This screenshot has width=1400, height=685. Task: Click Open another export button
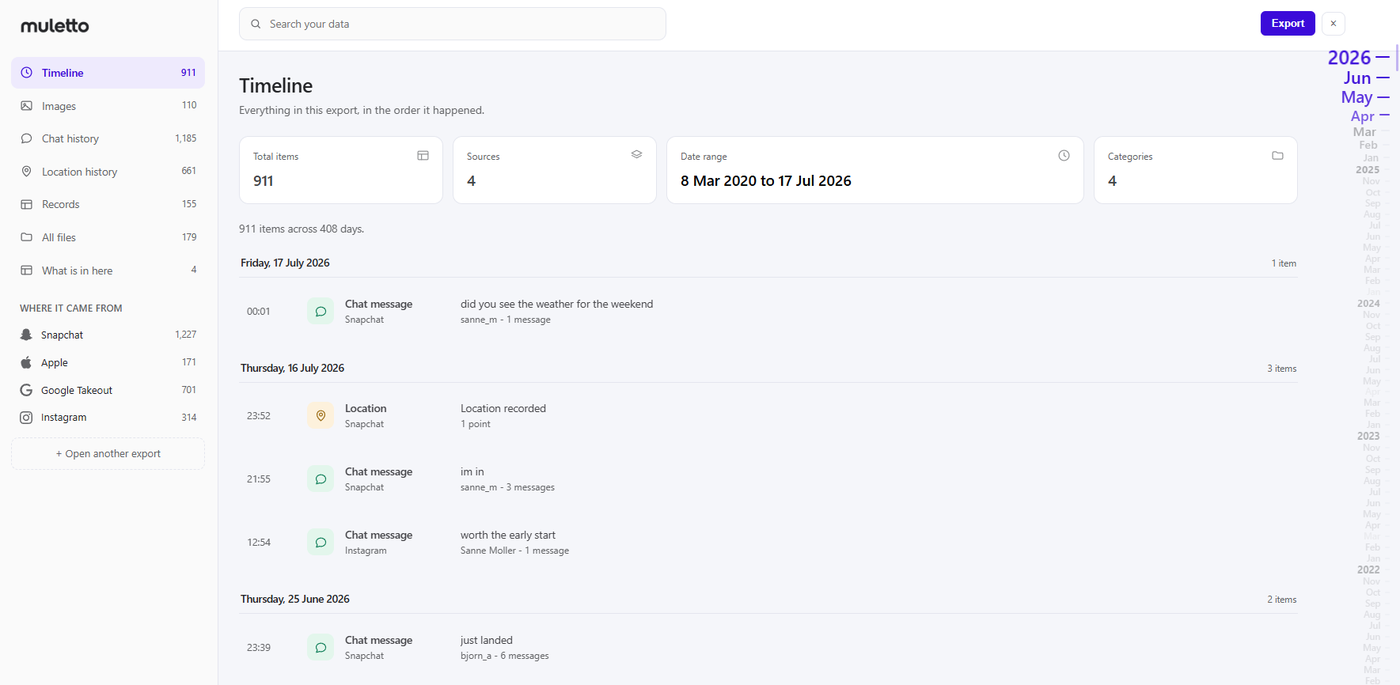tap(108, 454)
